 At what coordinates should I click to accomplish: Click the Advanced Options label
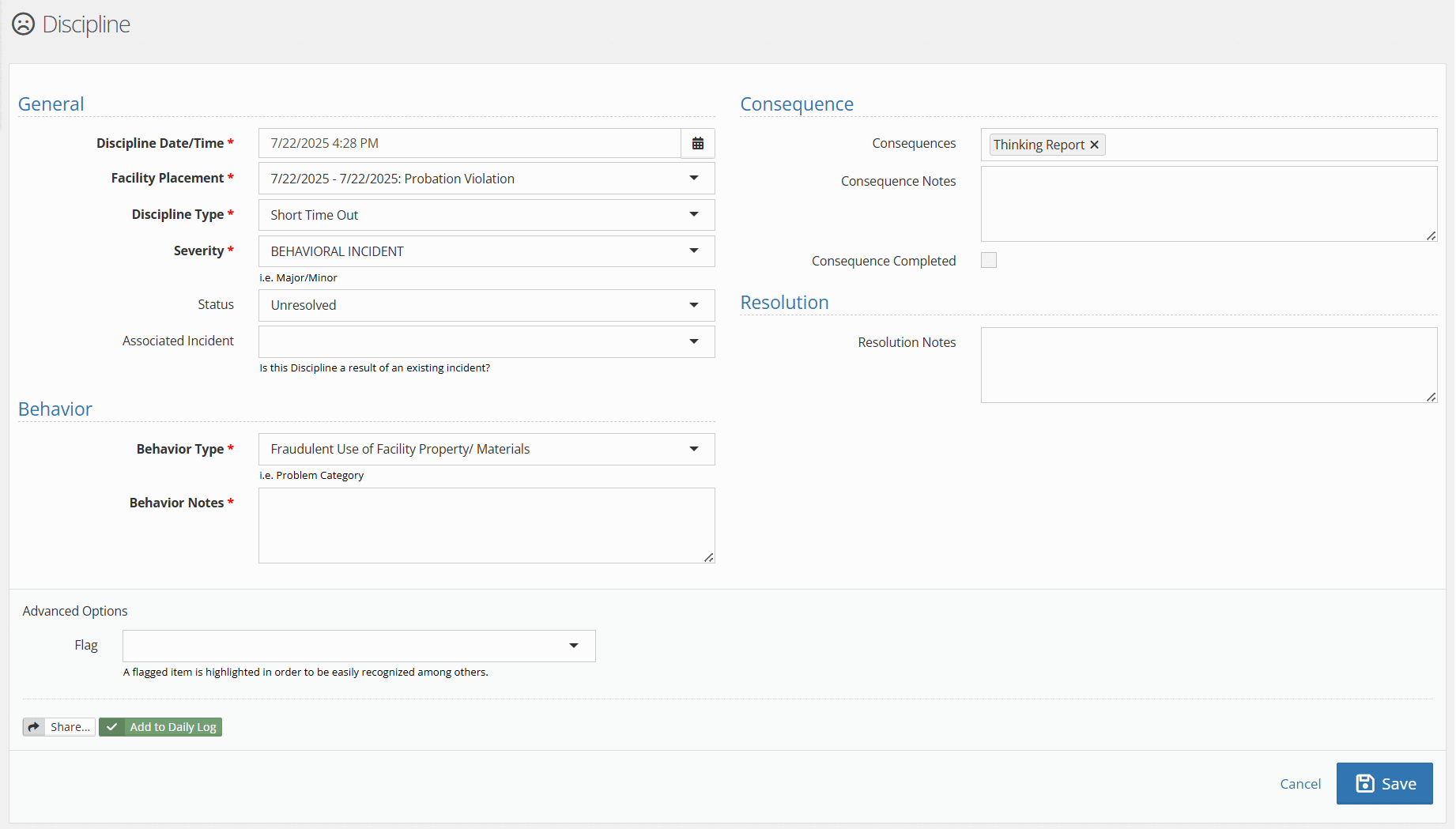click(x=75, y=611)
